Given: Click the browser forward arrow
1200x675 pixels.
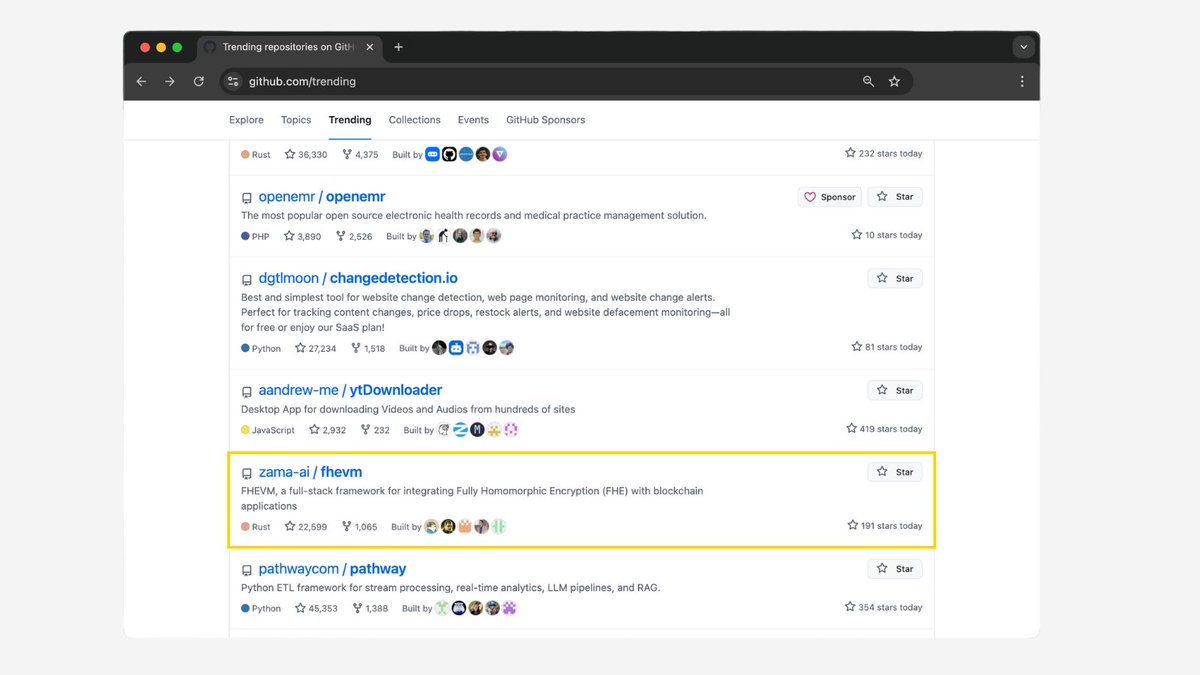Looking at the screenshot, I should click(x=169, y=82).
